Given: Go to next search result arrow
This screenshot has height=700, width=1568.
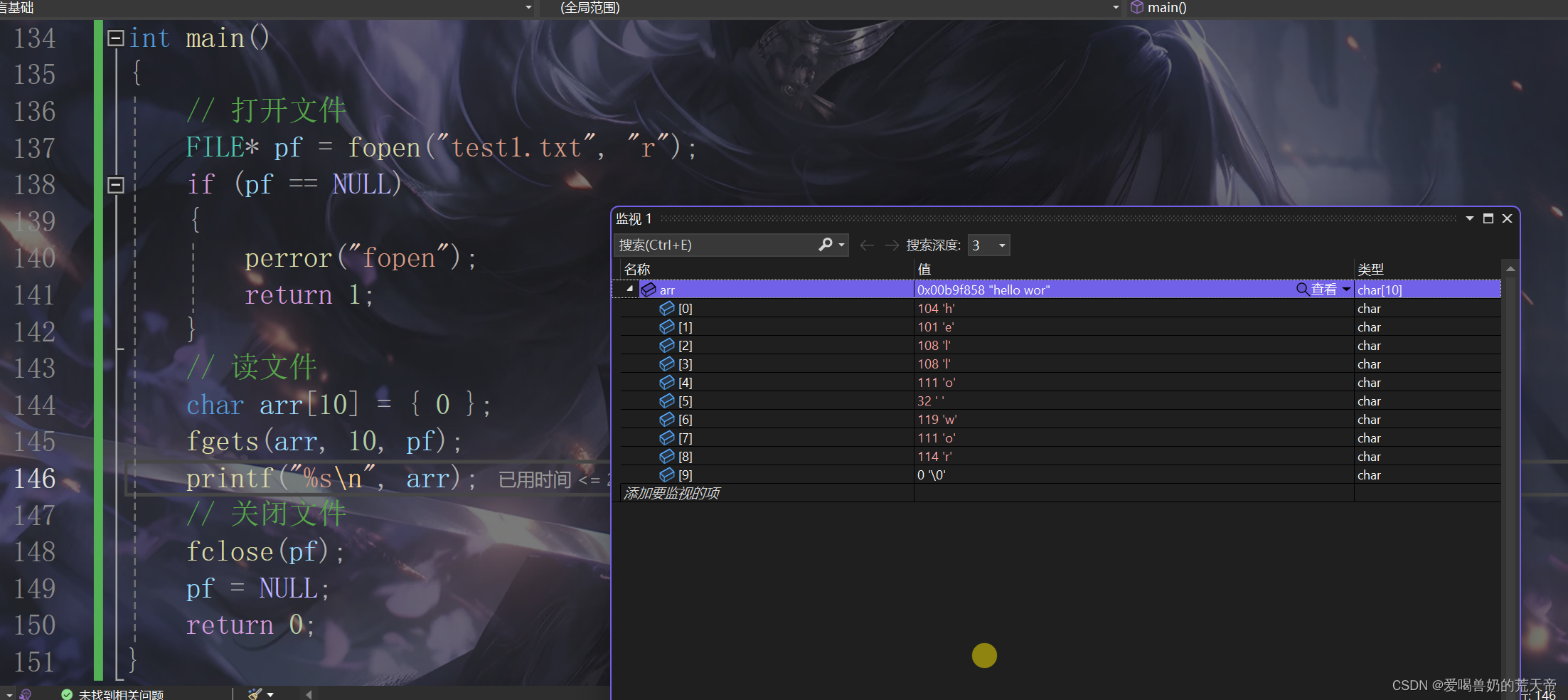Looking at the screenshot, I should pos(892,245).
